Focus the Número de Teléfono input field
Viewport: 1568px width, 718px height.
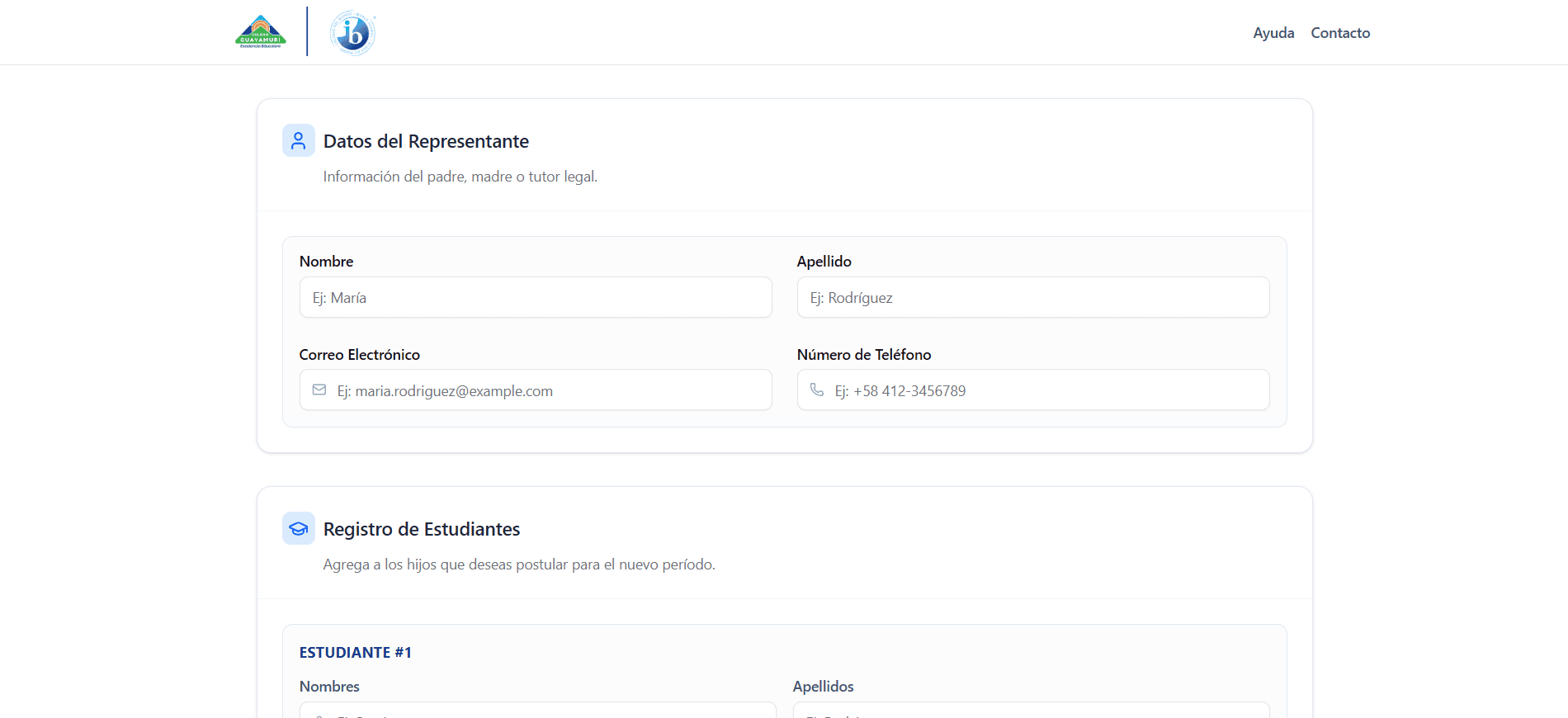click(x=1033, y=390)
